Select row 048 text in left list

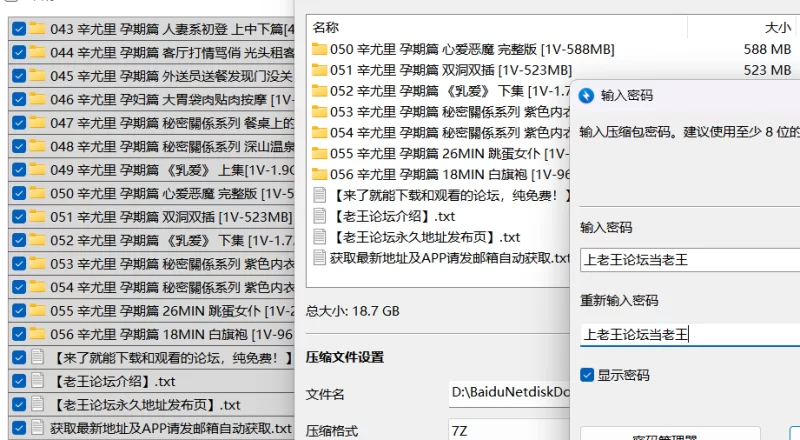point(172,146)
